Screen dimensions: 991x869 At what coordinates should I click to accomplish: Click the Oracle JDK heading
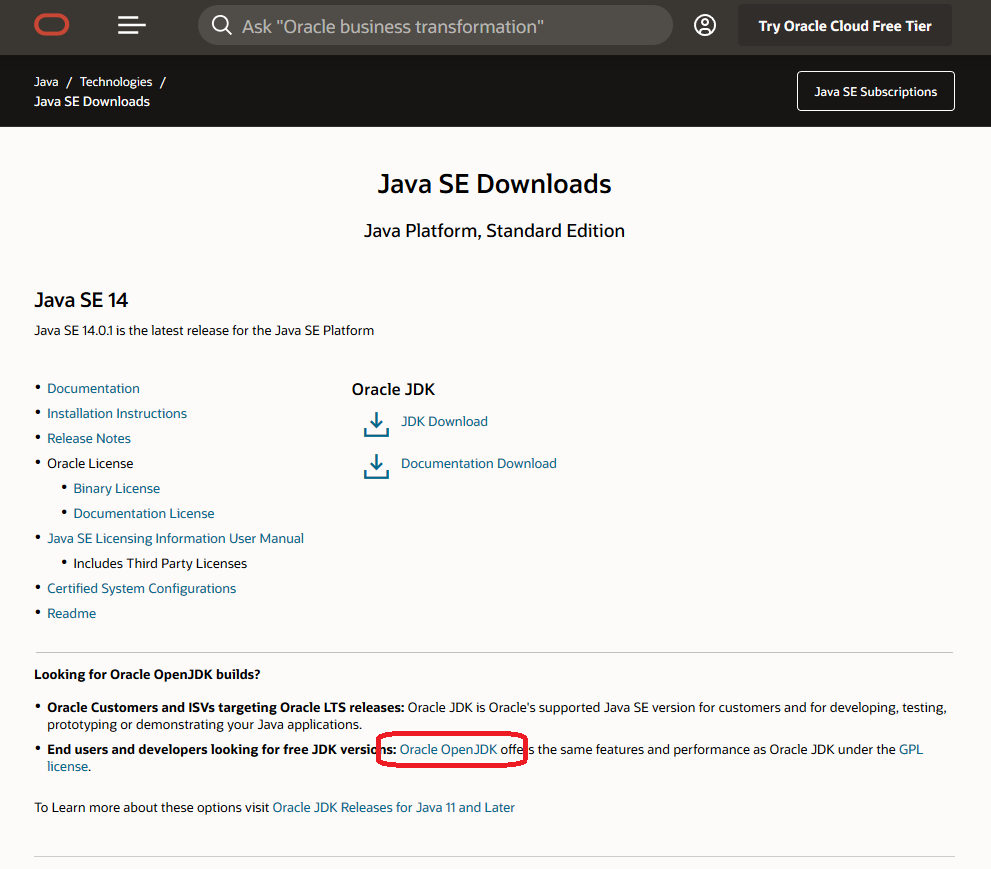[393, 389]
